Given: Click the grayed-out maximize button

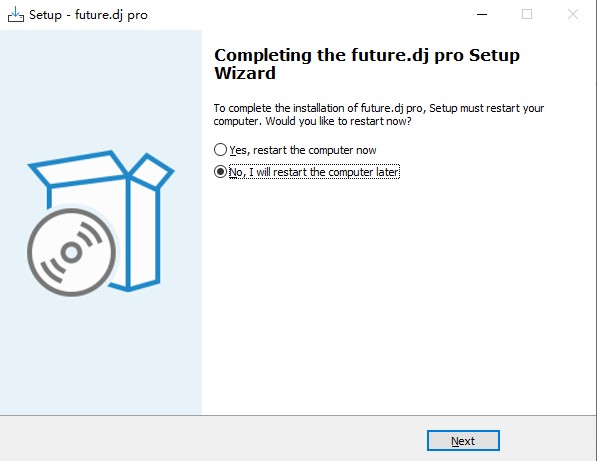Looking at the screenshot, I should pos(527,14).
